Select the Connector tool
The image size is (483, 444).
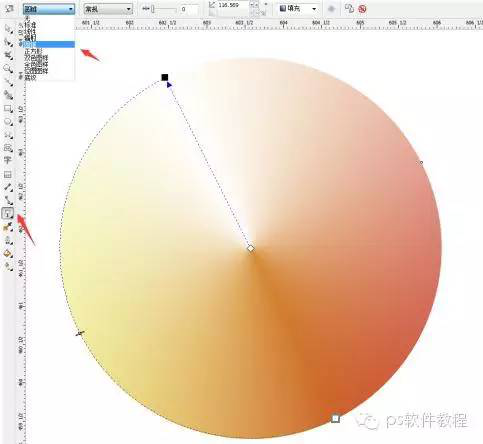[x=8, y=200]
